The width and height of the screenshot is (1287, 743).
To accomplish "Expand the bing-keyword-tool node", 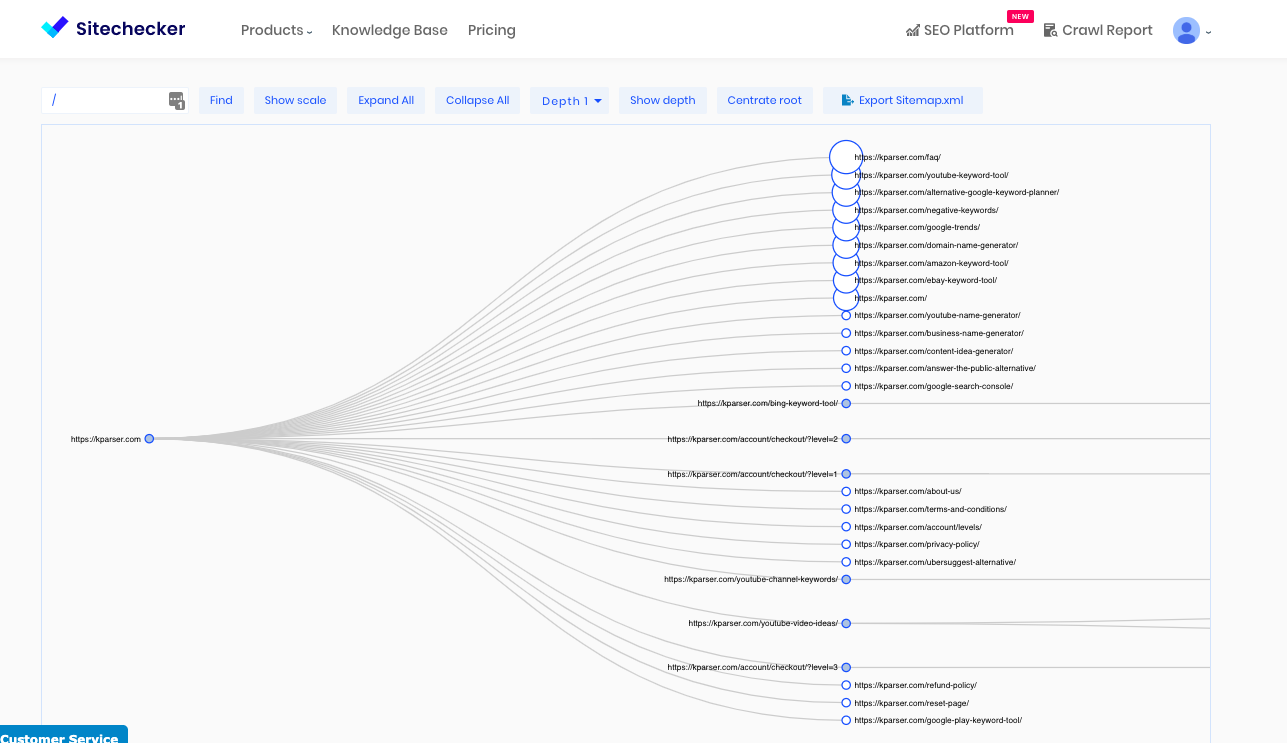I will click(846, 403).
